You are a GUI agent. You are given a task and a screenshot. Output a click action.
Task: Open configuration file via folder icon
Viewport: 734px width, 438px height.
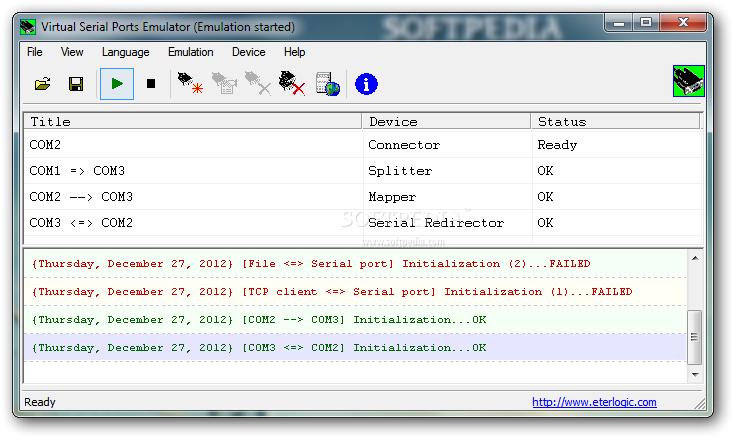coord(43,84)
